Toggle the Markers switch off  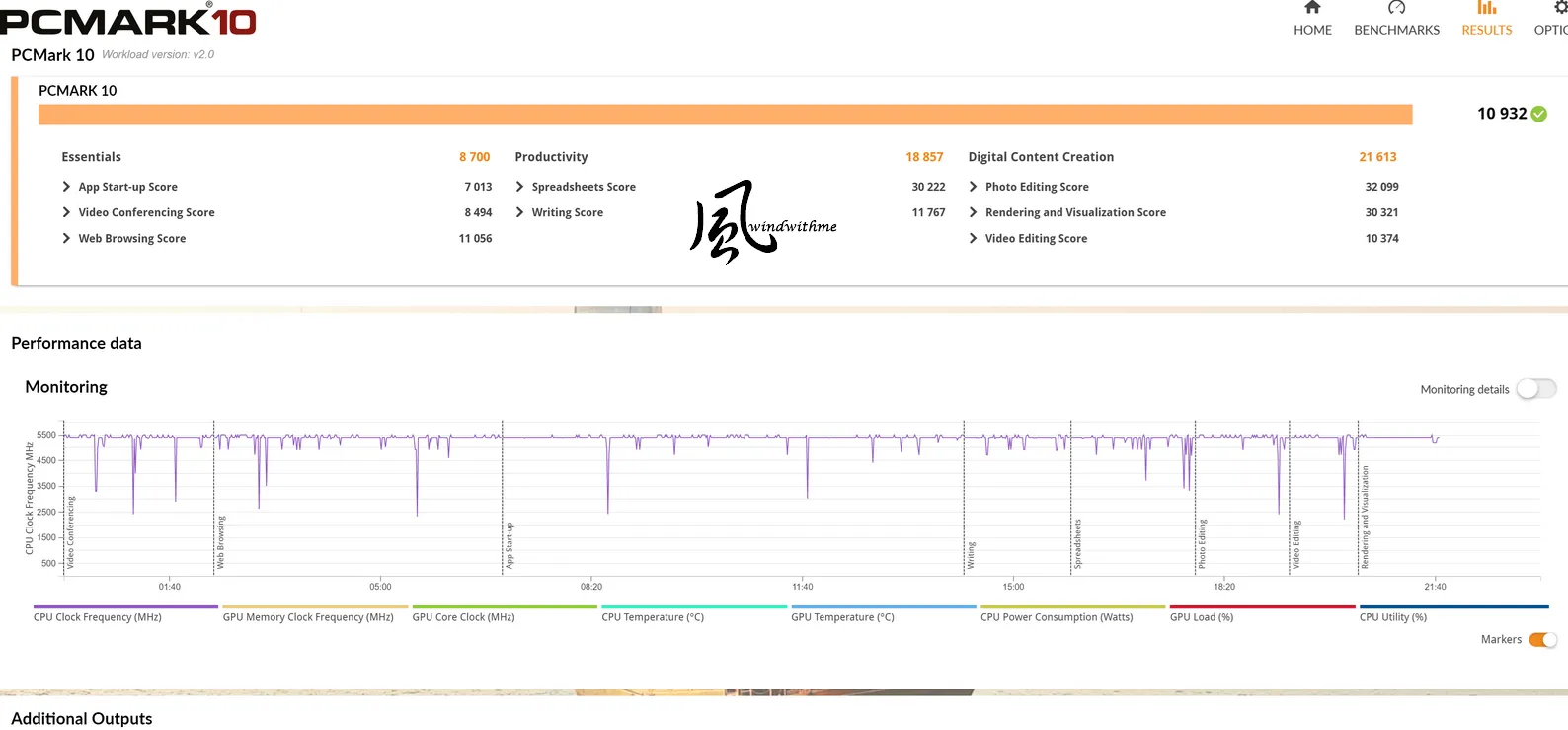[1543, 640]
